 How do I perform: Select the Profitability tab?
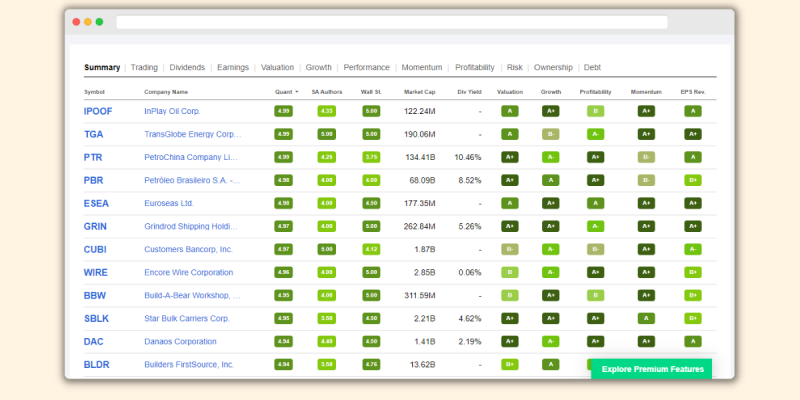(474, 67)
